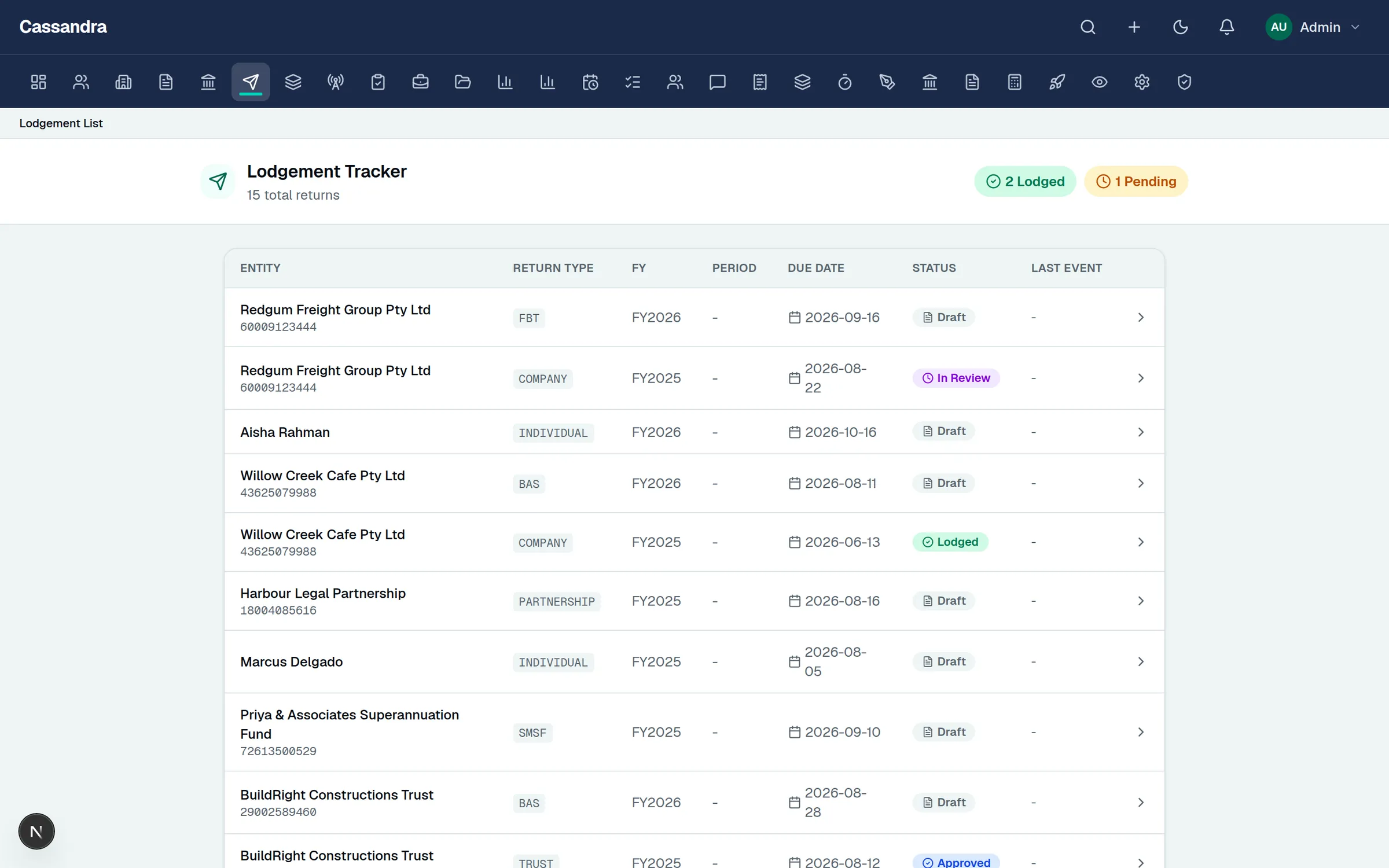Screen dimensions: 1389x868
Task: Open the calculator icon in navigation
Action: [1015, 82]
